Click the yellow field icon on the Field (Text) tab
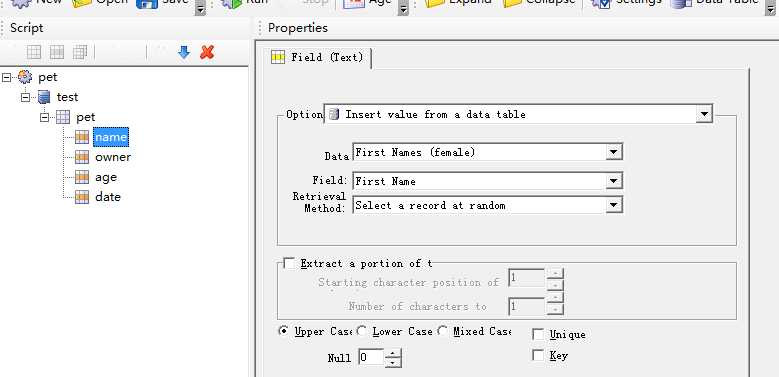Screen dimensions: 779x377 pos(278,58)
